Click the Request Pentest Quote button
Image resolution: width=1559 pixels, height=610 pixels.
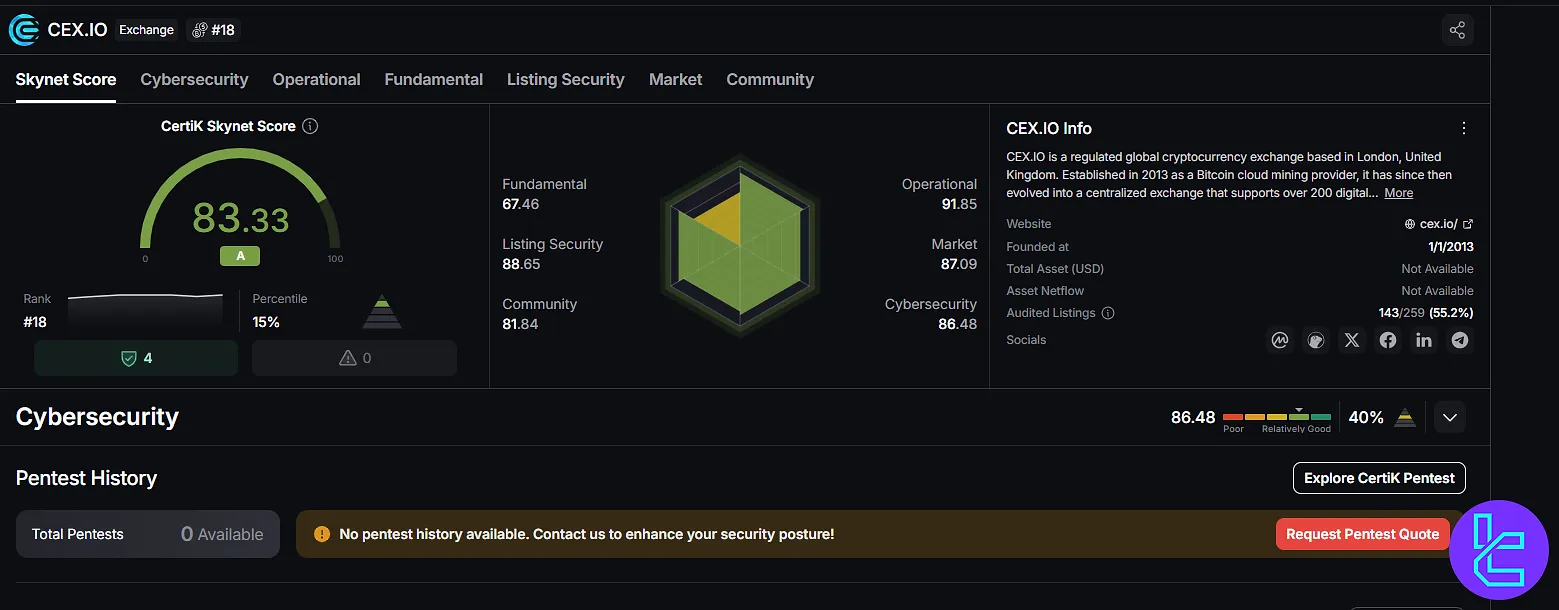[x=1362, y=534]
